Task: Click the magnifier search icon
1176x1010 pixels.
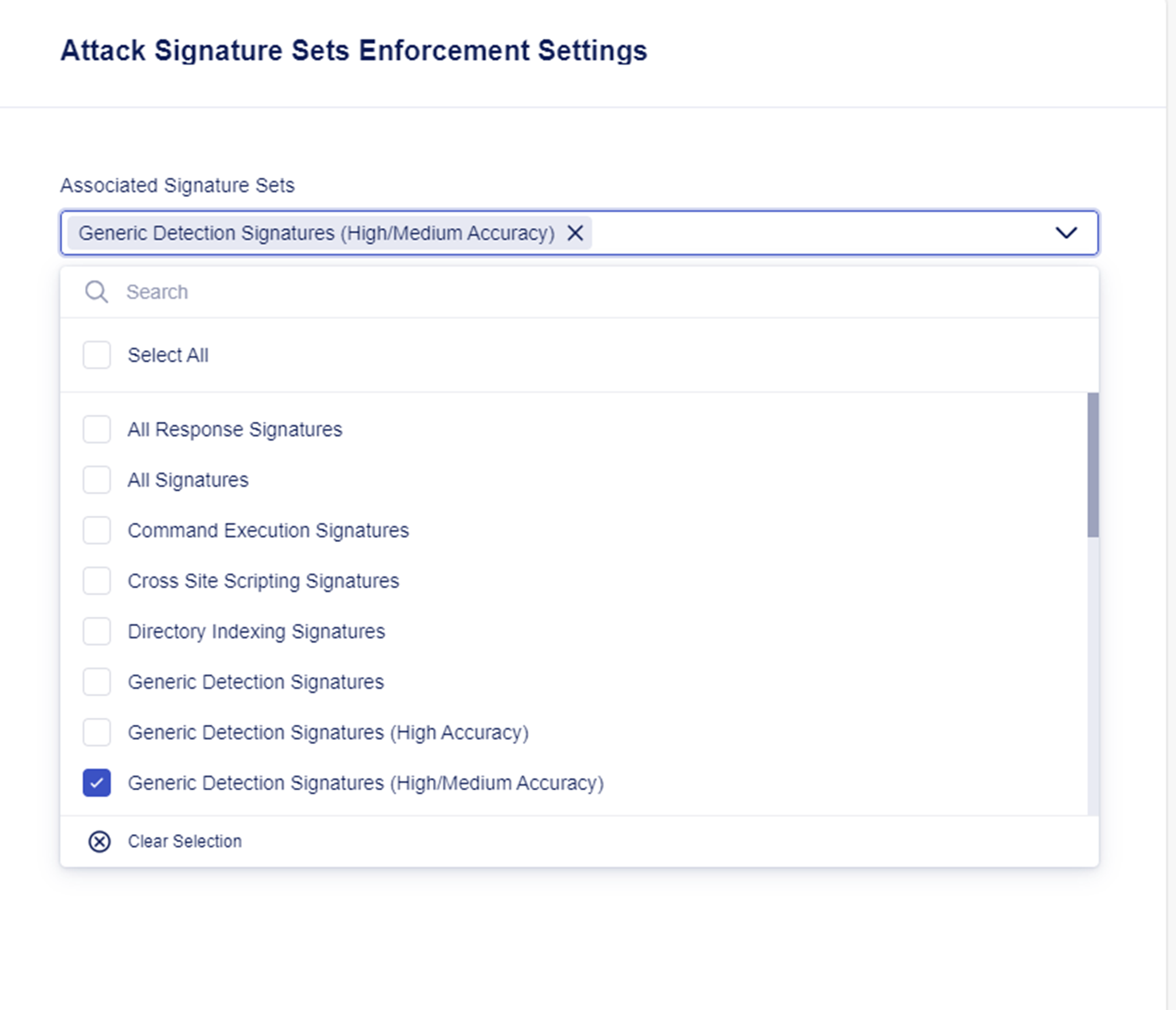Action: (x=96, y=291)
